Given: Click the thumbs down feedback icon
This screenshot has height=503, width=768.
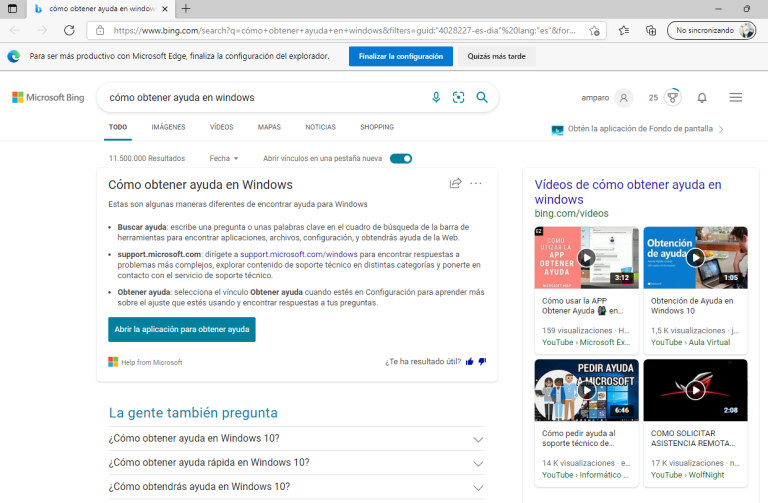Looking at the screenshot, I should [x=482, y=361].
